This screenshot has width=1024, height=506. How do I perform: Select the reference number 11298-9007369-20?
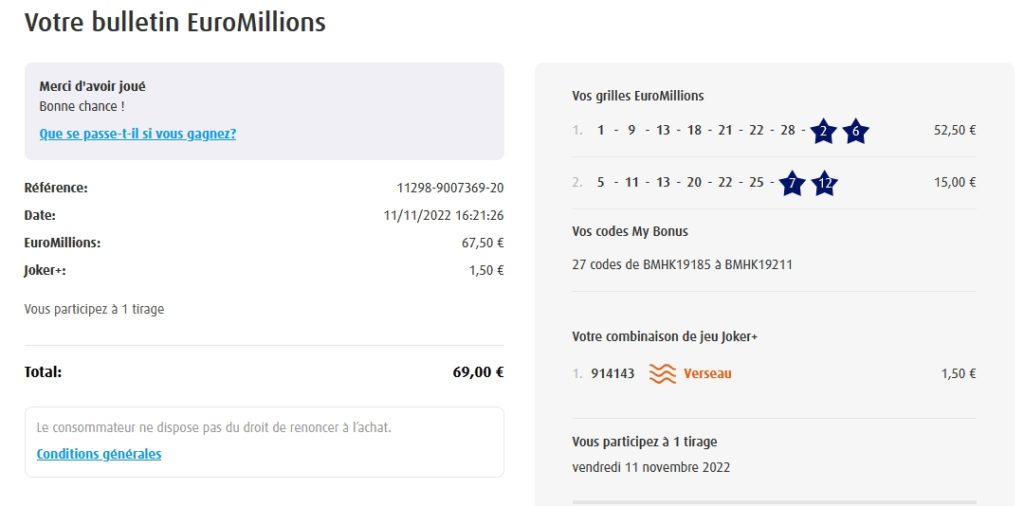tap(450, 188)
